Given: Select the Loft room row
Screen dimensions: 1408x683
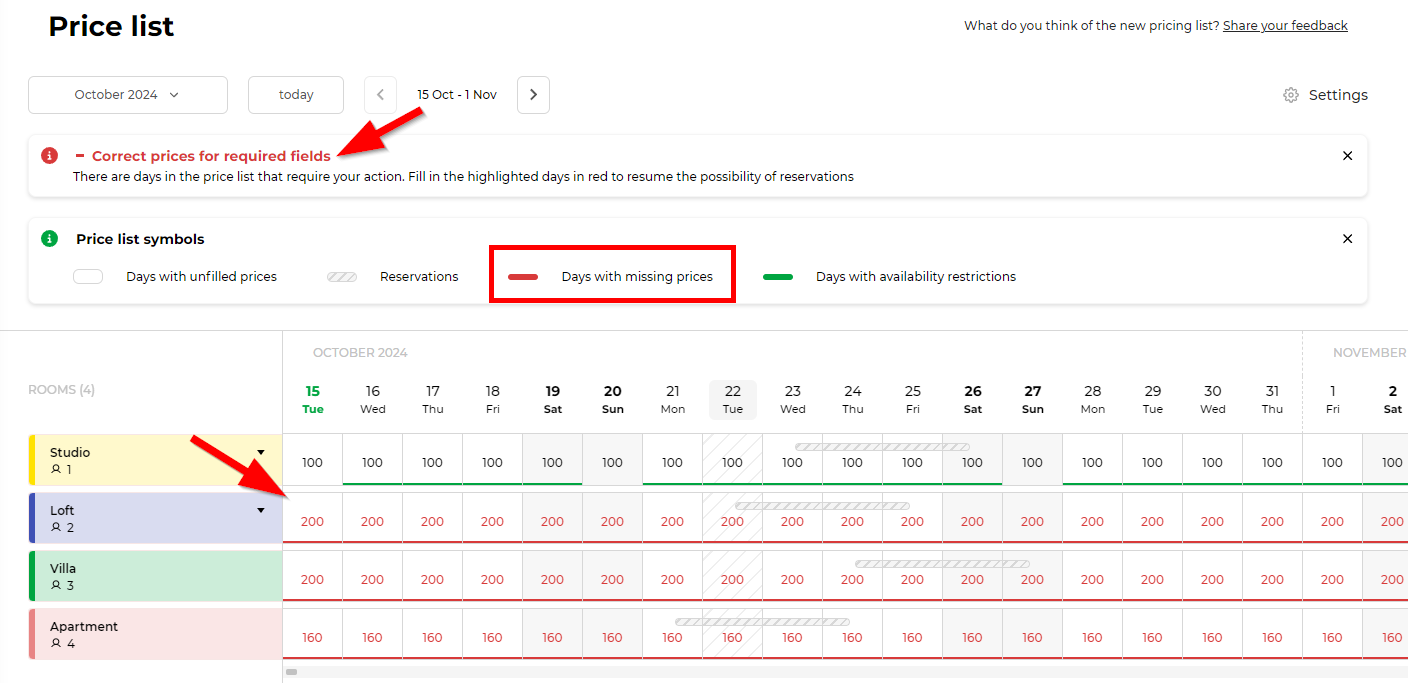Looking at the screenshot, I should (156, 518).
